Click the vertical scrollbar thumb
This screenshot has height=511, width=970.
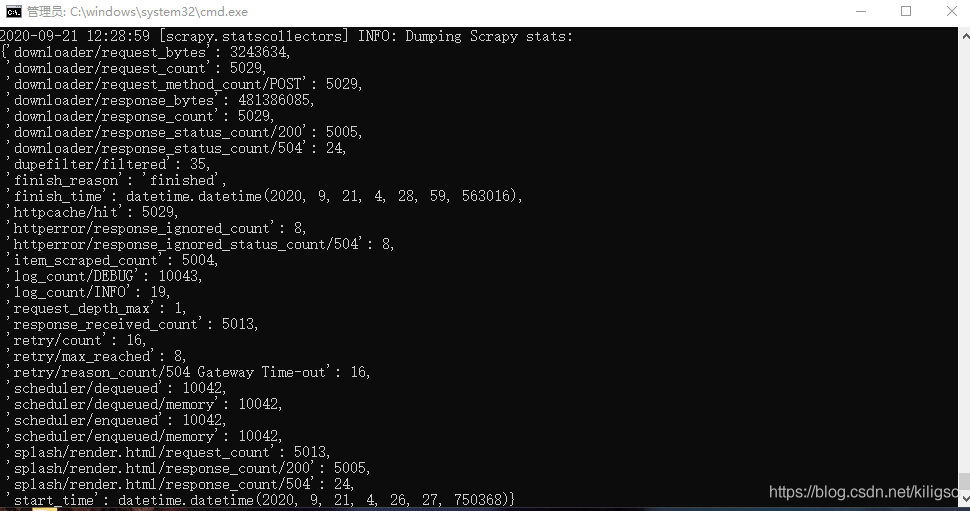tap(964, 481)
